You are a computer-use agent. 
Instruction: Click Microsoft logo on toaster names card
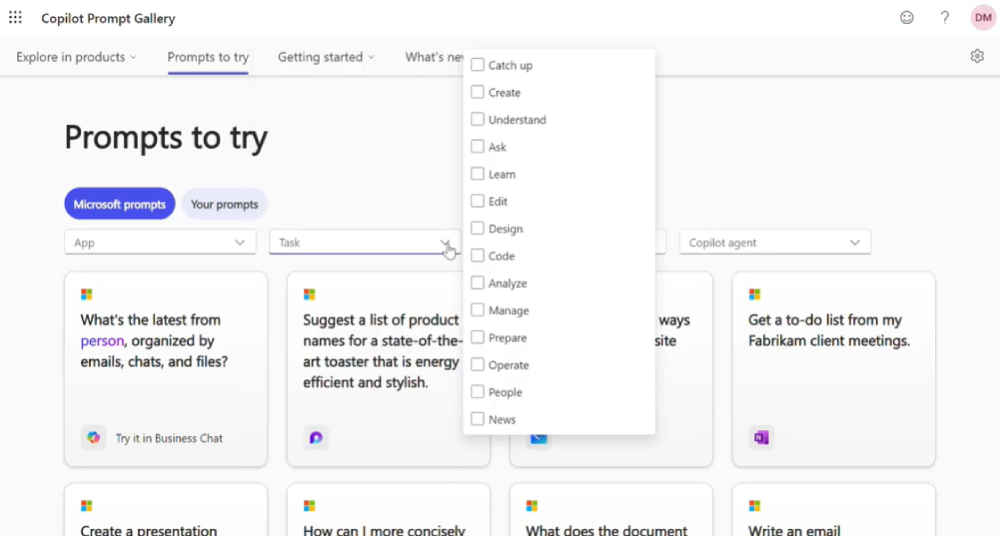[x=309, y=294]
